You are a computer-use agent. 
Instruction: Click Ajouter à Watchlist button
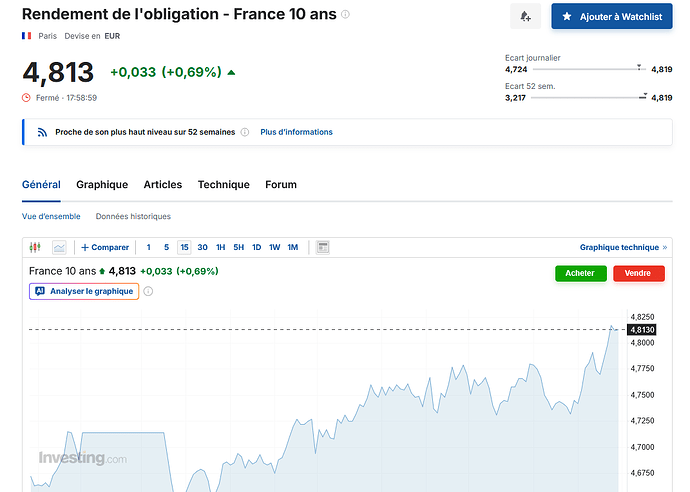point(612,17)
